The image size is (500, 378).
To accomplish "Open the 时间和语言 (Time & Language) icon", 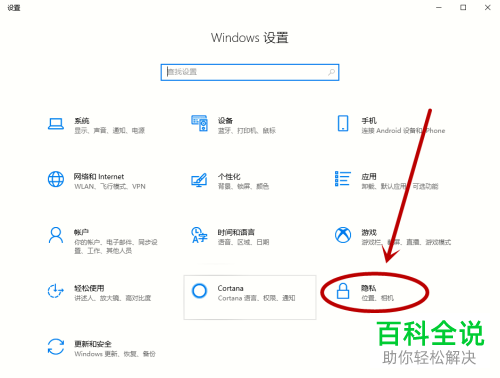I will (199, 235).
